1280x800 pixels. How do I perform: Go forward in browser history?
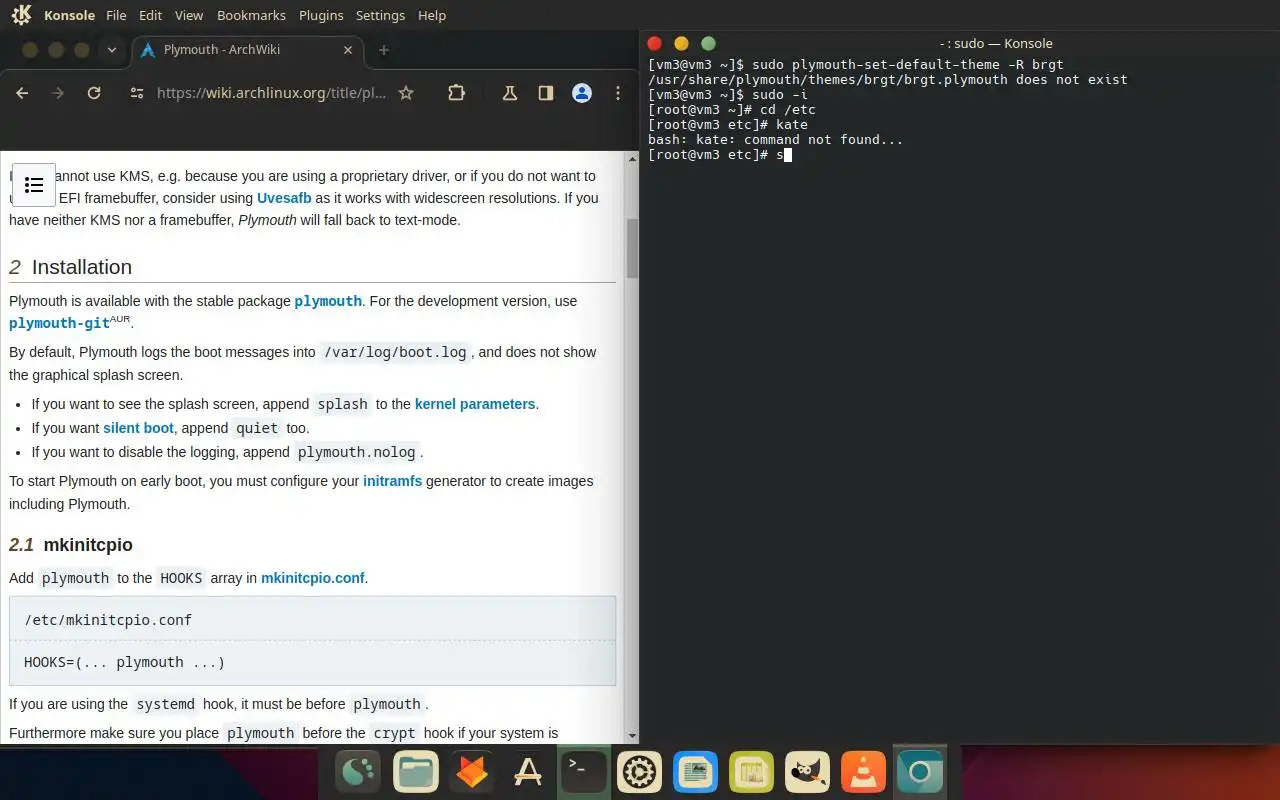pos(58,93)
